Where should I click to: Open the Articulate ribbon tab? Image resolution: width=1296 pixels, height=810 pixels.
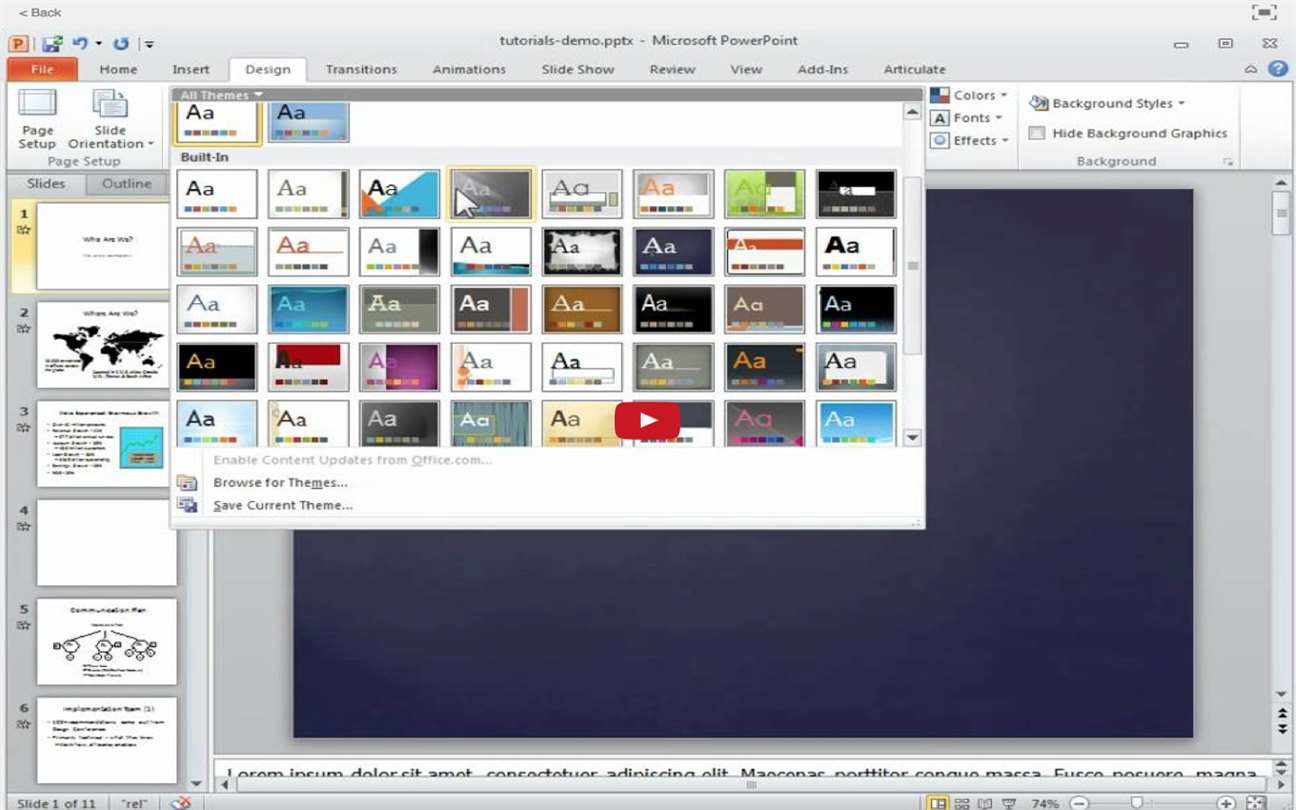coord(915,69)
